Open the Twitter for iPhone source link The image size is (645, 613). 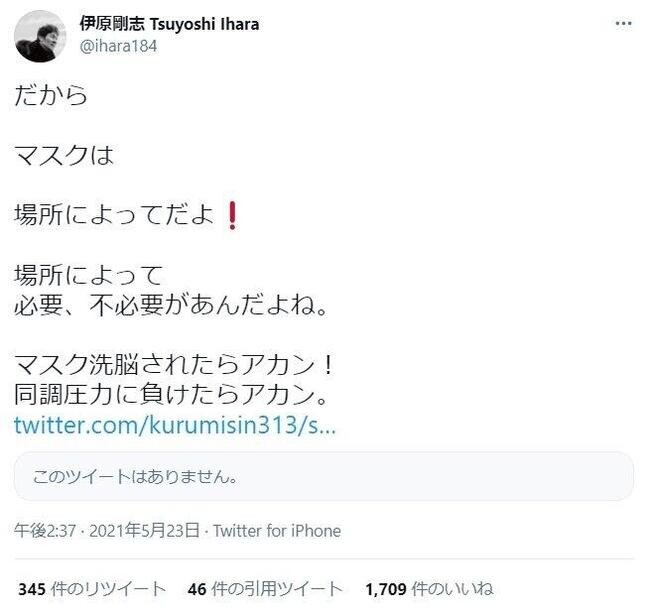coord(277,531)
